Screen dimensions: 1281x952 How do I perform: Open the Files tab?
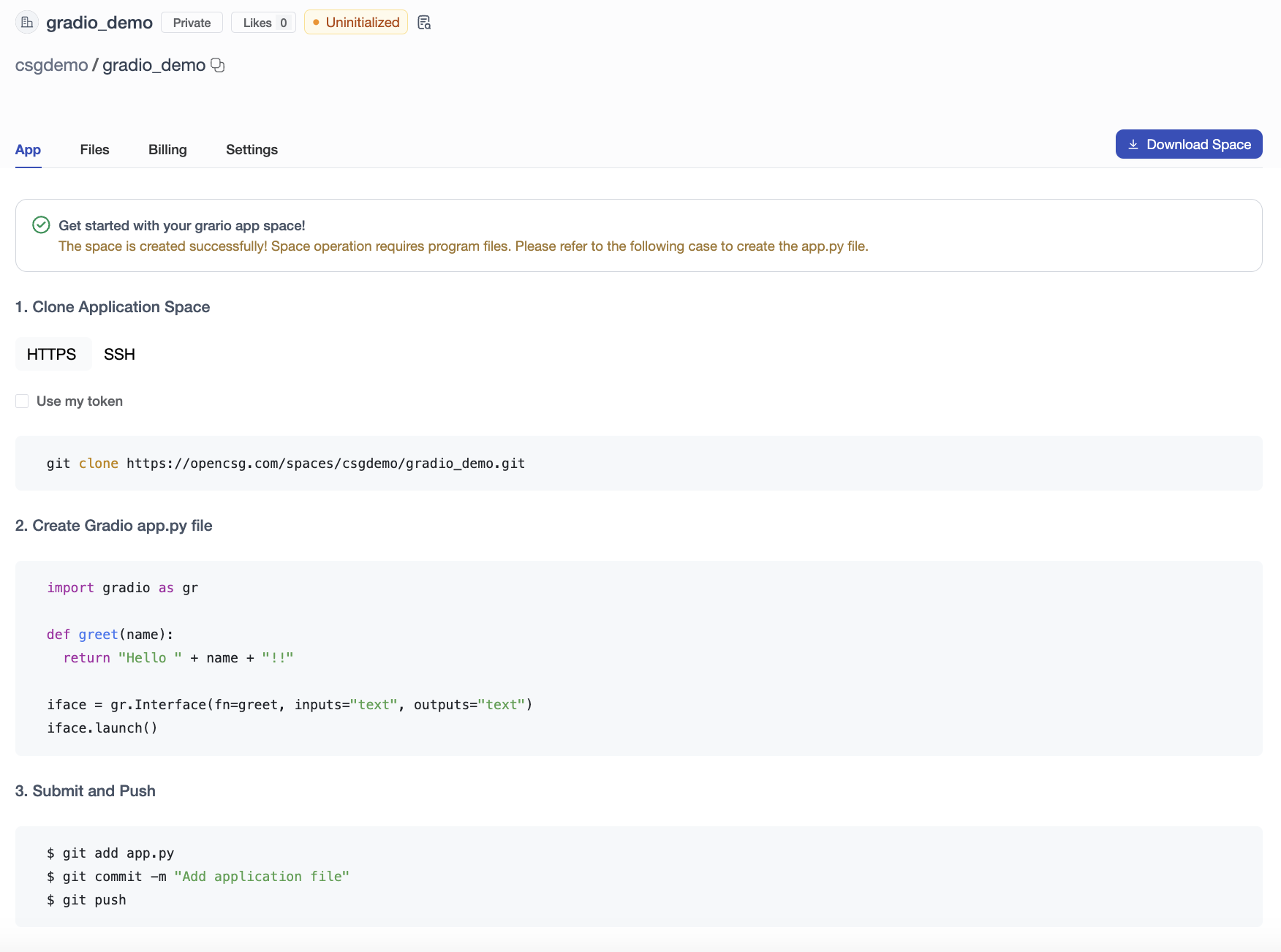click(x=94, y=150)
